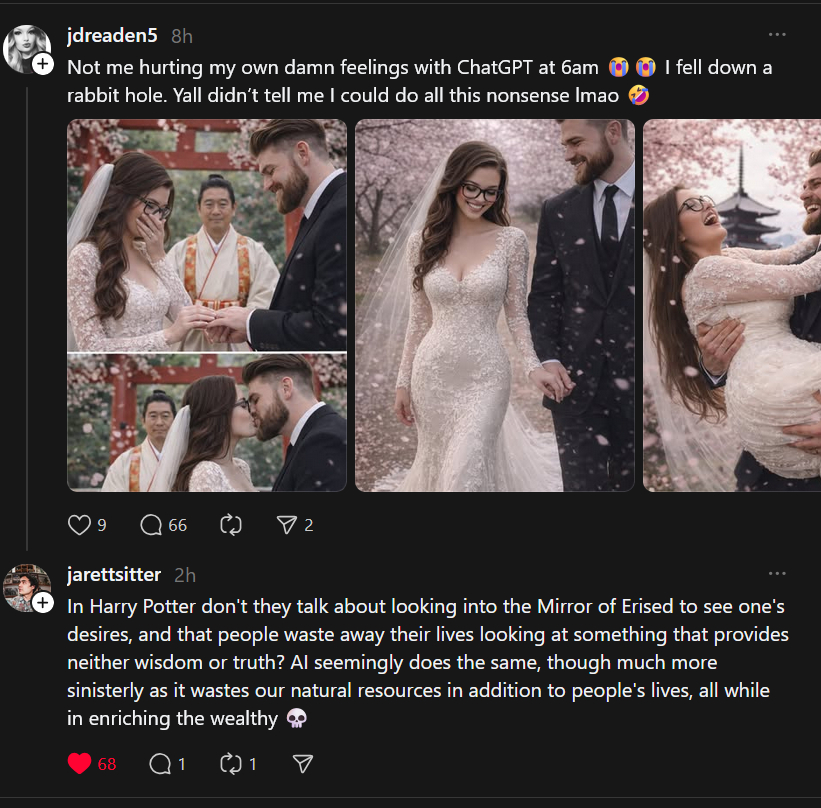Screen dimensions: 821x808
Task: Open more options for jdreaden5's post
Action: tap(777, 35)
